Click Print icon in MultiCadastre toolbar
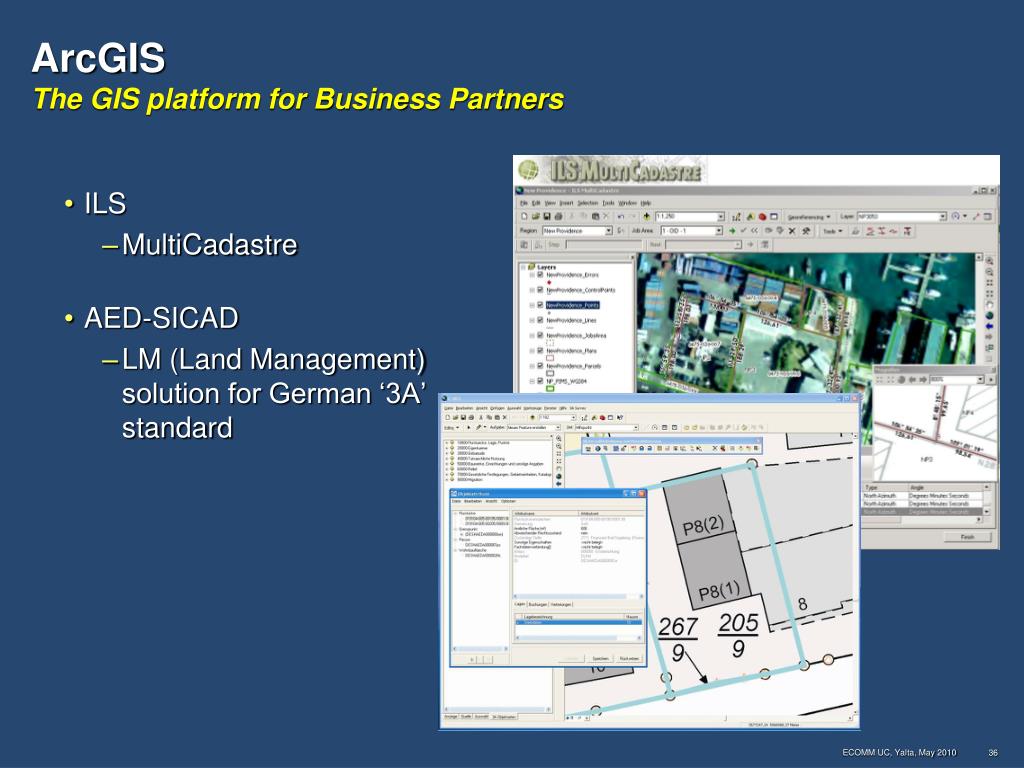1024x768 pixels. click(x=558, y=216)
